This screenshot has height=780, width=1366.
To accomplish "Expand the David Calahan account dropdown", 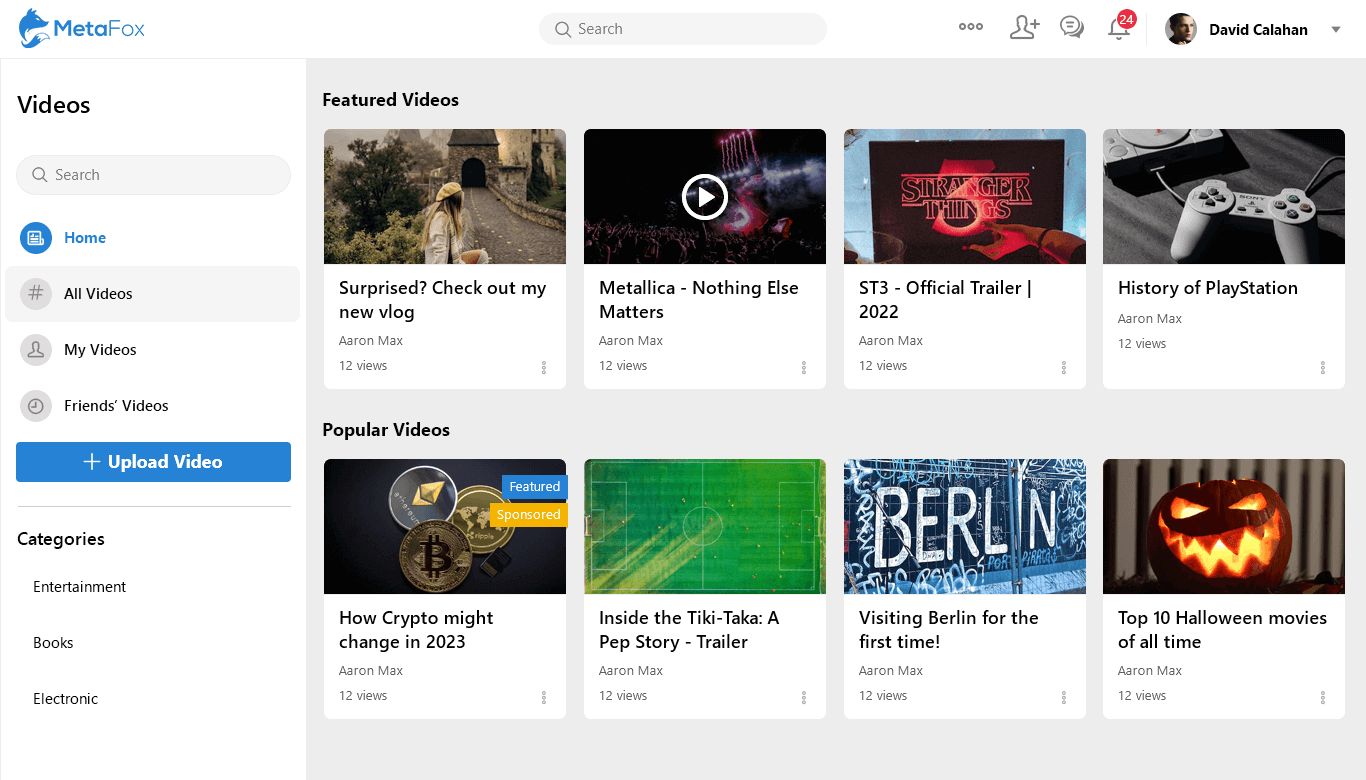I will click(1337, 30).
